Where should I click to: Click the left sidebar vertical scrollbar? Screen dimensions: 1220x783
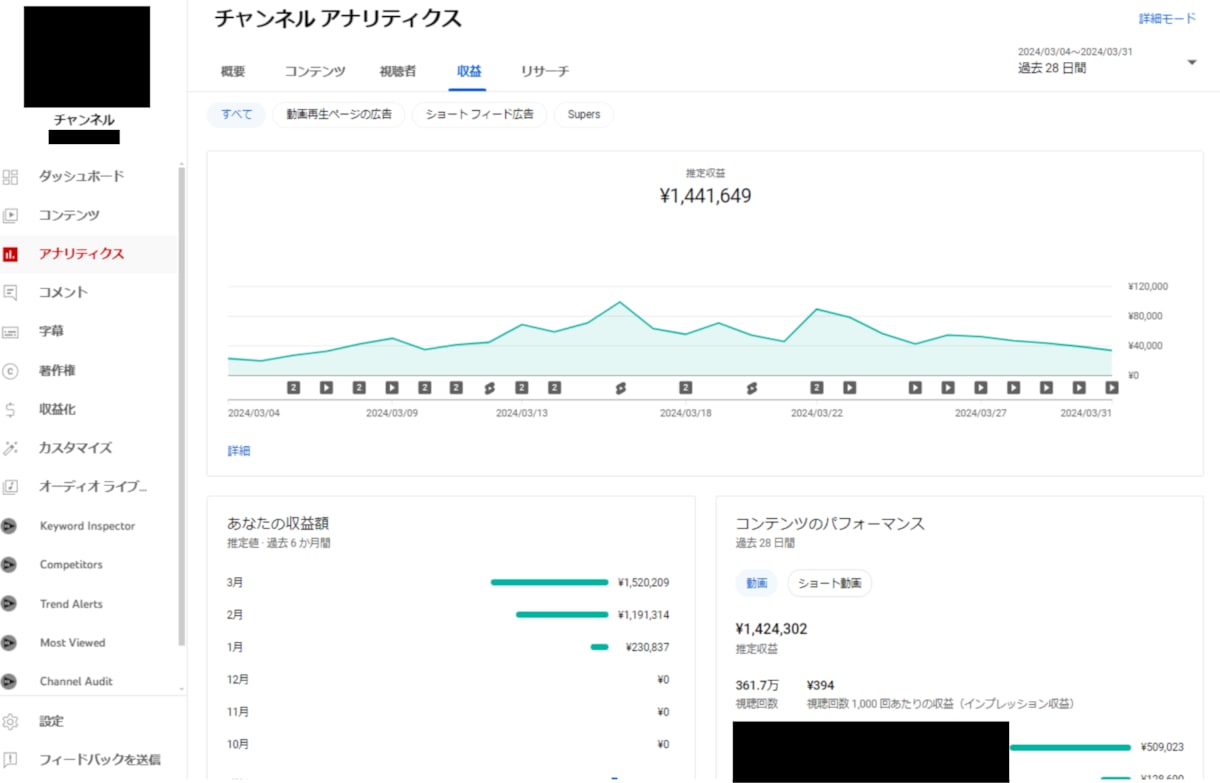tap(181, 405)
